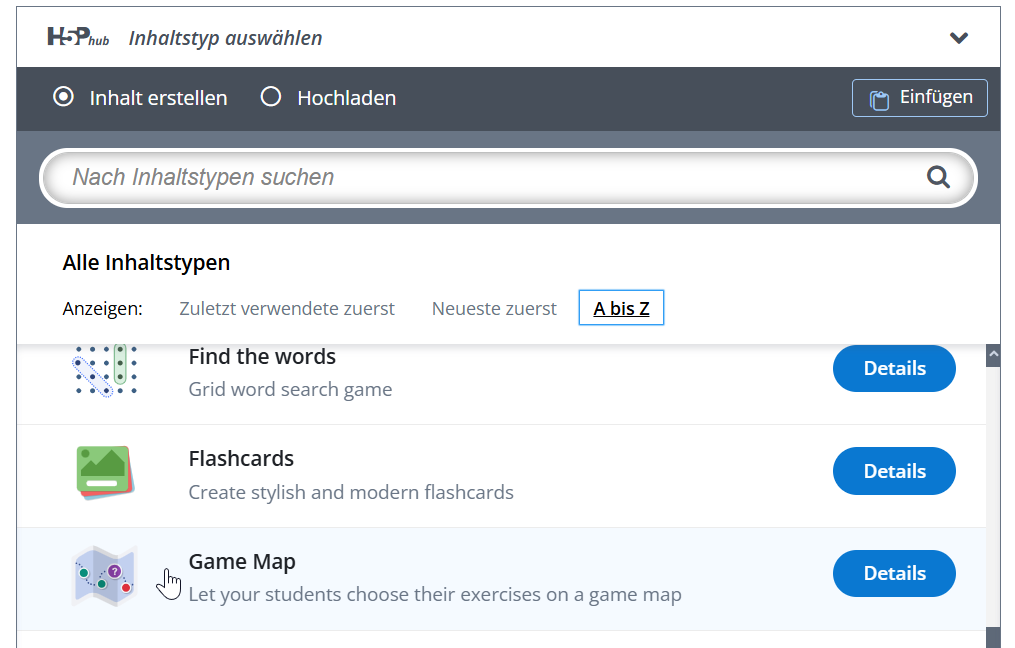The image size is (1015, 648).
Task: Select the Game Map title
Action: 242,562
